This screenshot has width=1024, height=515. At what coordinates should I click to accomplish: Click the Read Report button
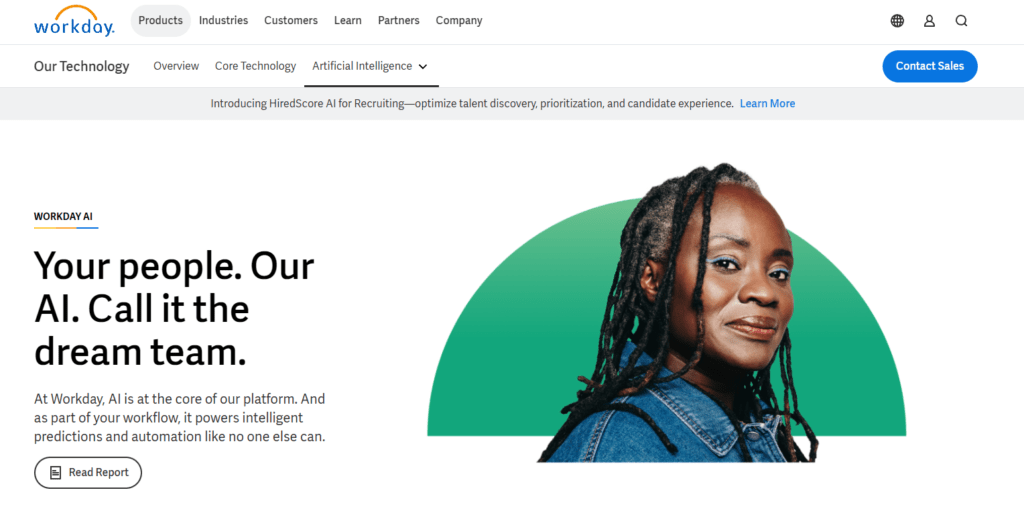coord(88,473)
